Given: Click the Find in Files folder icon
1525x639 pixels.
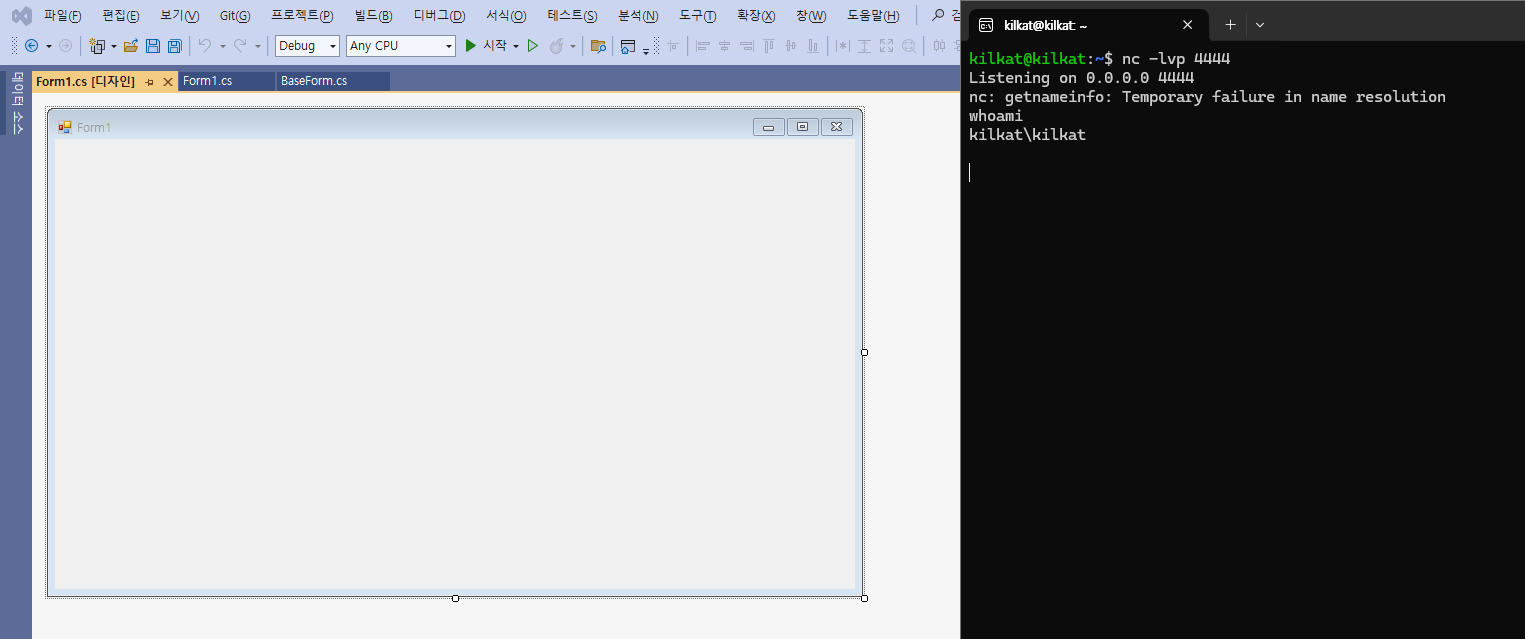Looking at the screenshot, I should pyautogui.click(x=598, y=46).
